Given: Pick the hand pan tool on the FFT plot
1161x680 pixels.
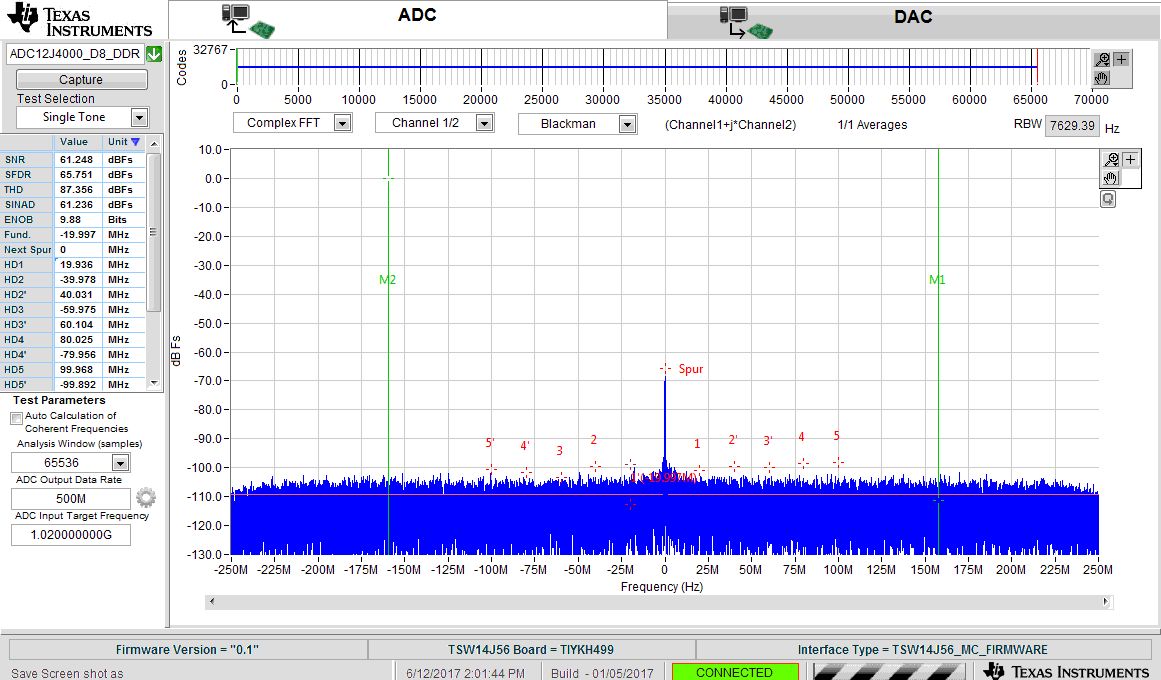Looking at the screenshot, I should (1111, 178).
